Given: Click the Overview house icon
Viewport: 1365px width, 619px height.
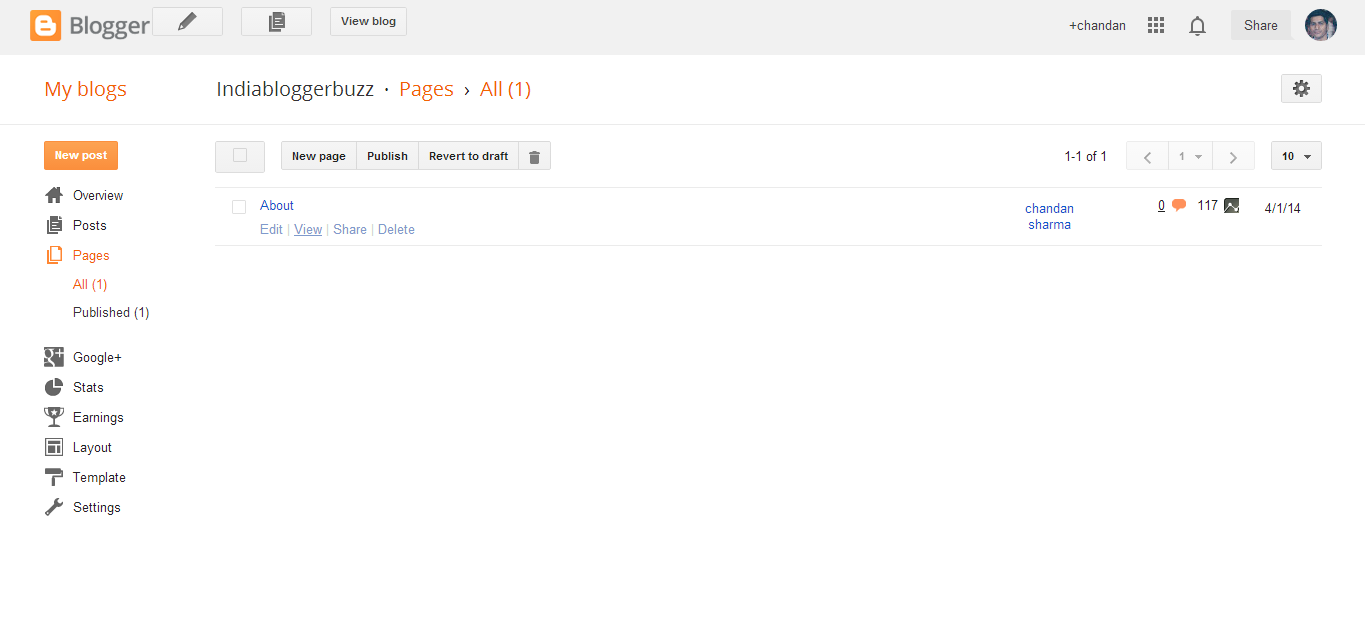Looking at the screenshot, I should pyautogui.click(x=54, y=195).
